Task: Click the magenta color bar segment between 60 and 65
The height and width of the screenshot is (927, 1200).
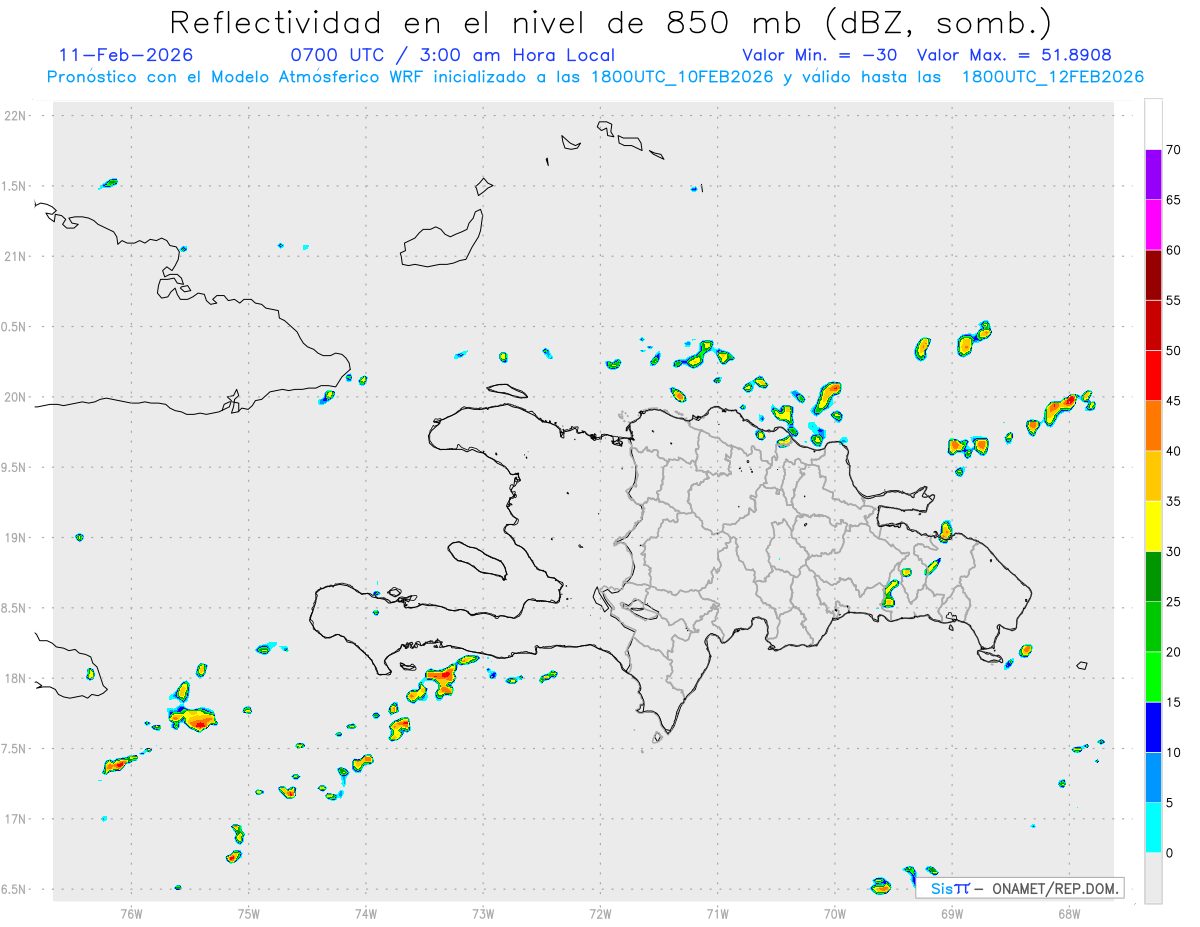Action: pyautogui.click(x=1153, y=225)
